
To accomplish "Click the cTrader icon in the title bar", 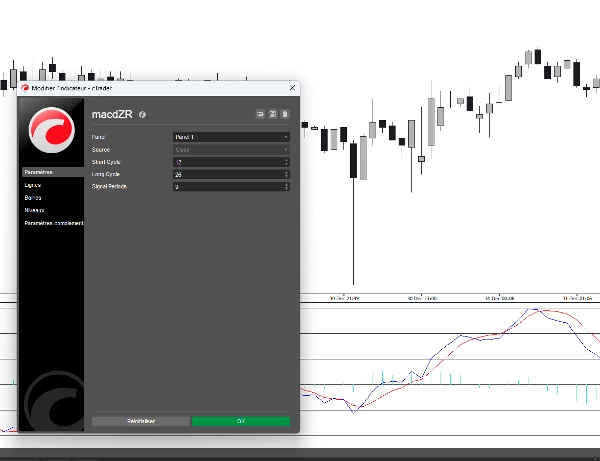I will click(x=25, y=88).
